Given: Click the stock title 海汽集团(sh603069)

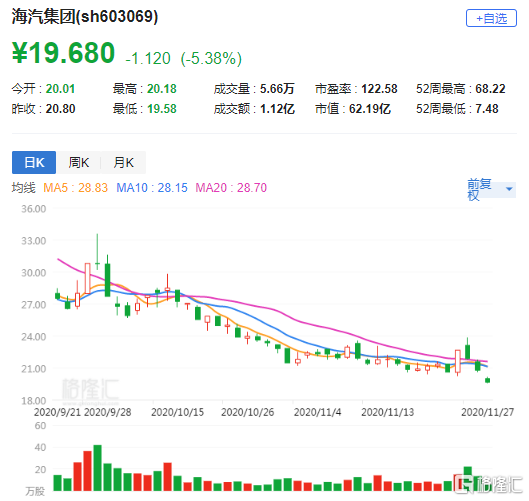Looking at the screenshot, I should point(85,16).
